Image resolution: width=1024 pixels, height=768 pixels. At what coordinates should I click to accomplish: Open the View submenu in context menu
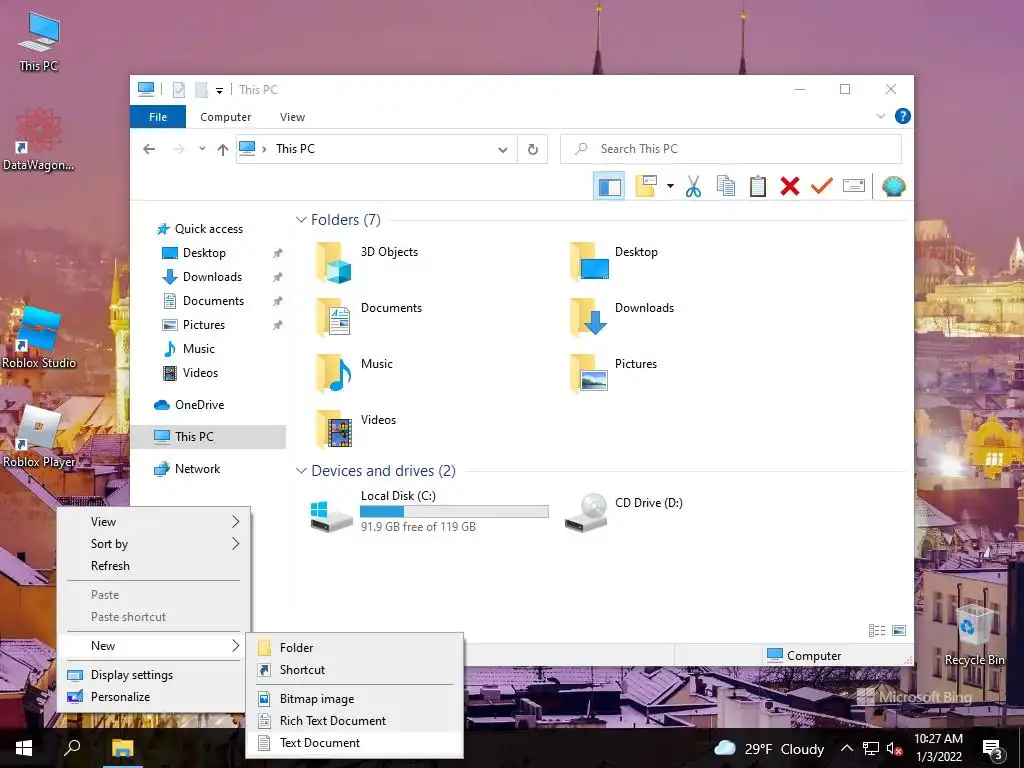pyautogui.click(x=153, y=522)
